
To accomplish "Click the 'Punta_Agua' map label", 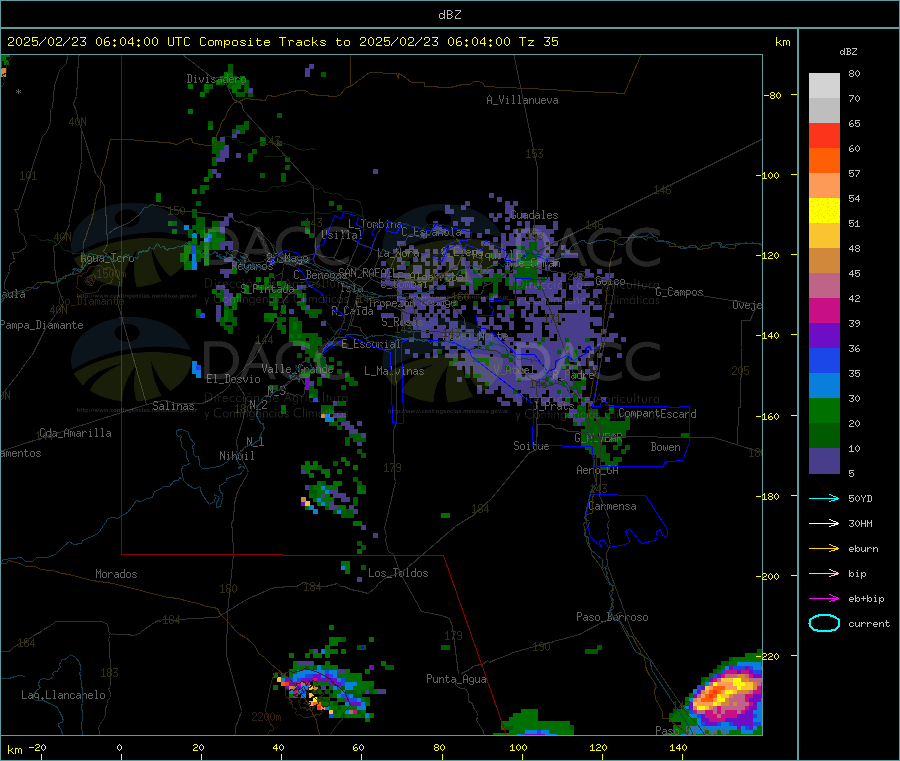I will point(456,679).
